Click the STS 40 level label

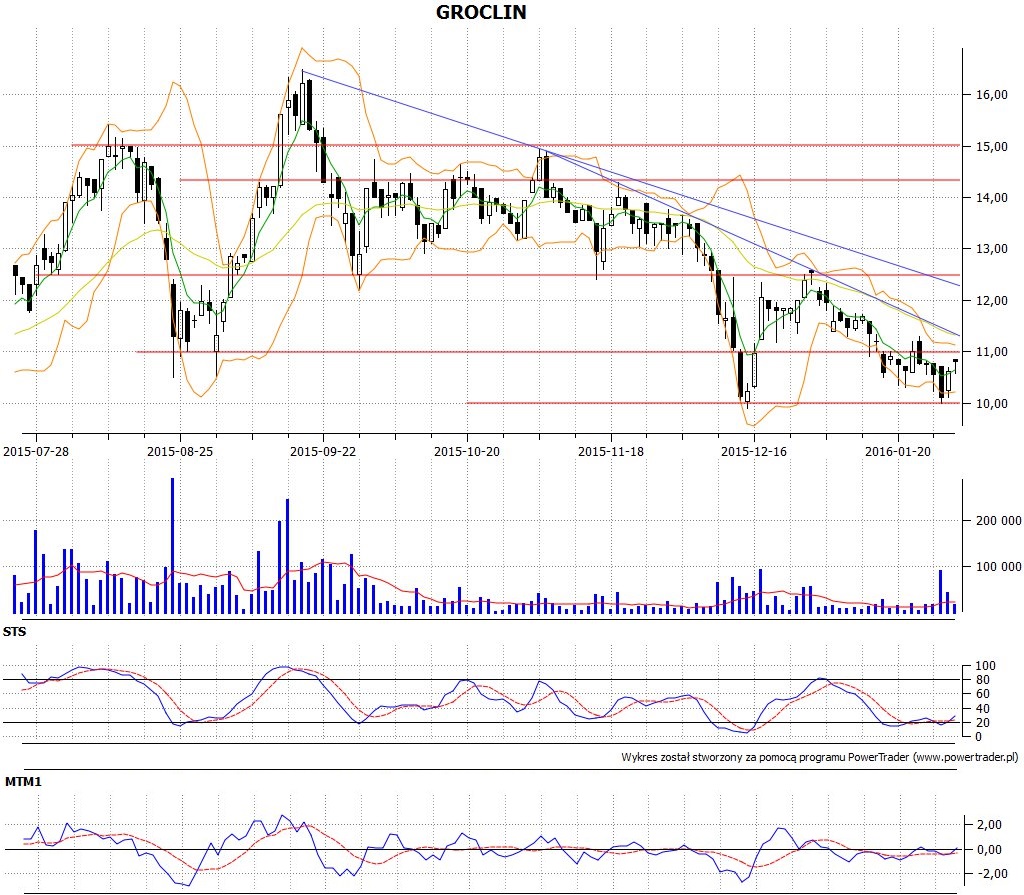click(982, 709)
